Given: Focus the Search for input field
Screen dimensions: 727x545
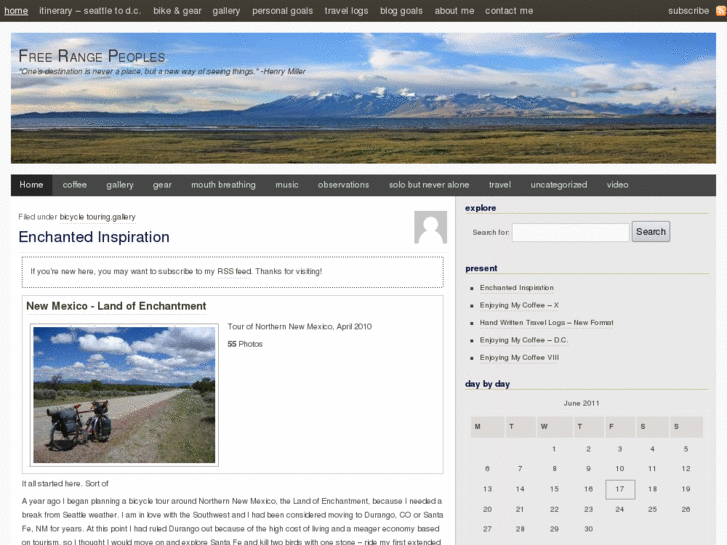Looking at the screenshot, I should pos(570,232).
